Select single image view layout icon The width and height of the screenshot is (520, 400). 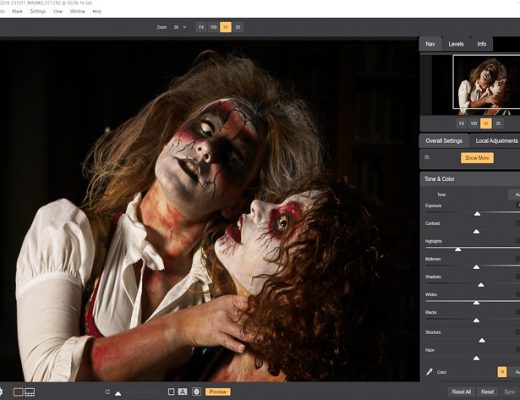point(18,392)
